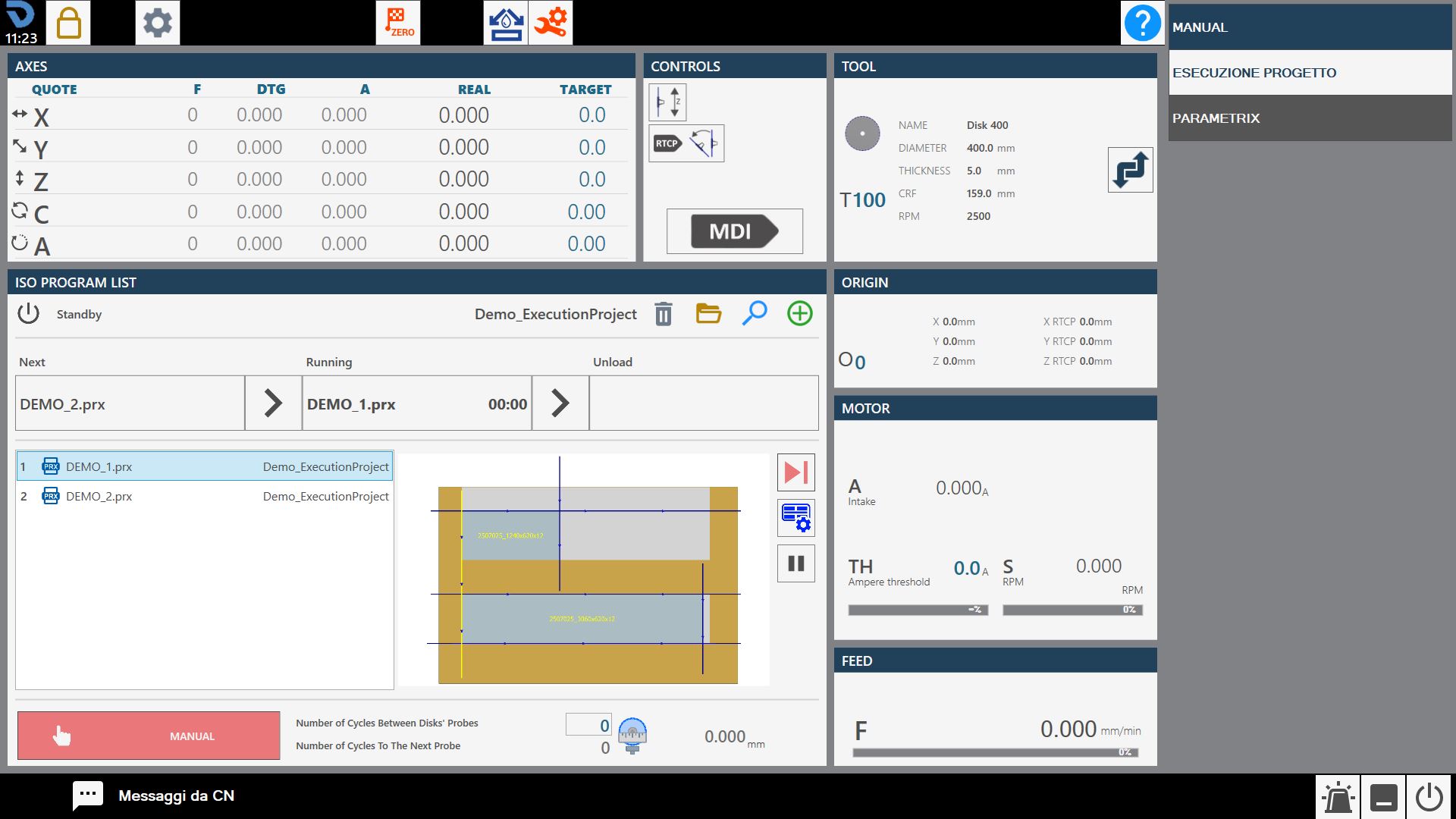
Task: Click the DEMO_1.prx Running box
Action: [x=417, y=403]
